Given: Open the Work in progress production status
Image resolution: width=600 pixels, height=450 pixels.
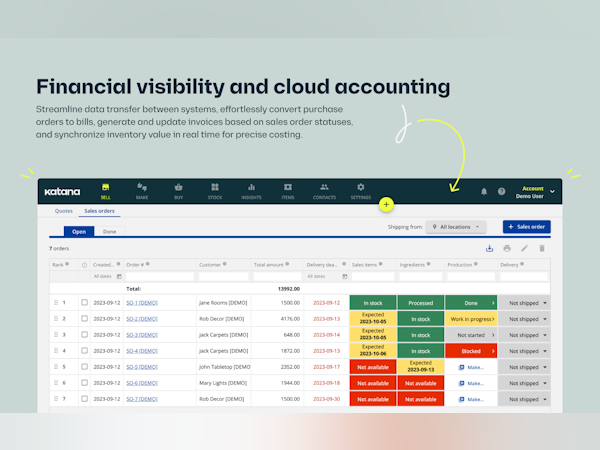Looking at the screenshot, I should click(x=471, y=319).
